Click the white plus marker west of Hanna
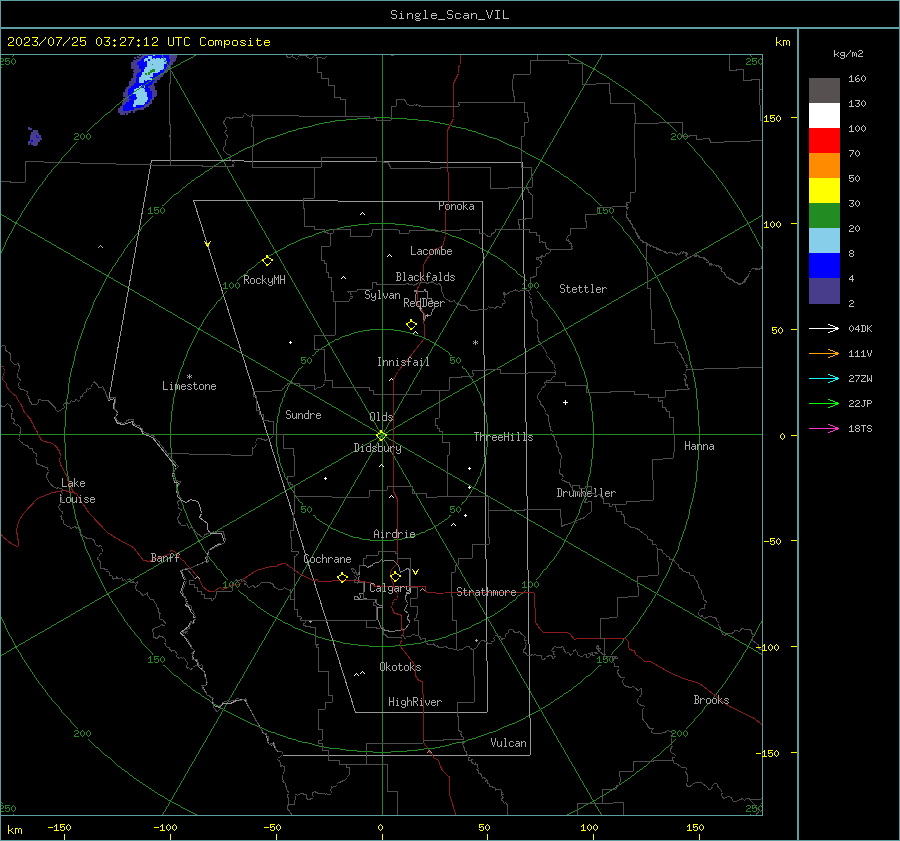This screenshot has height=841, width=900. pos(565,402)
